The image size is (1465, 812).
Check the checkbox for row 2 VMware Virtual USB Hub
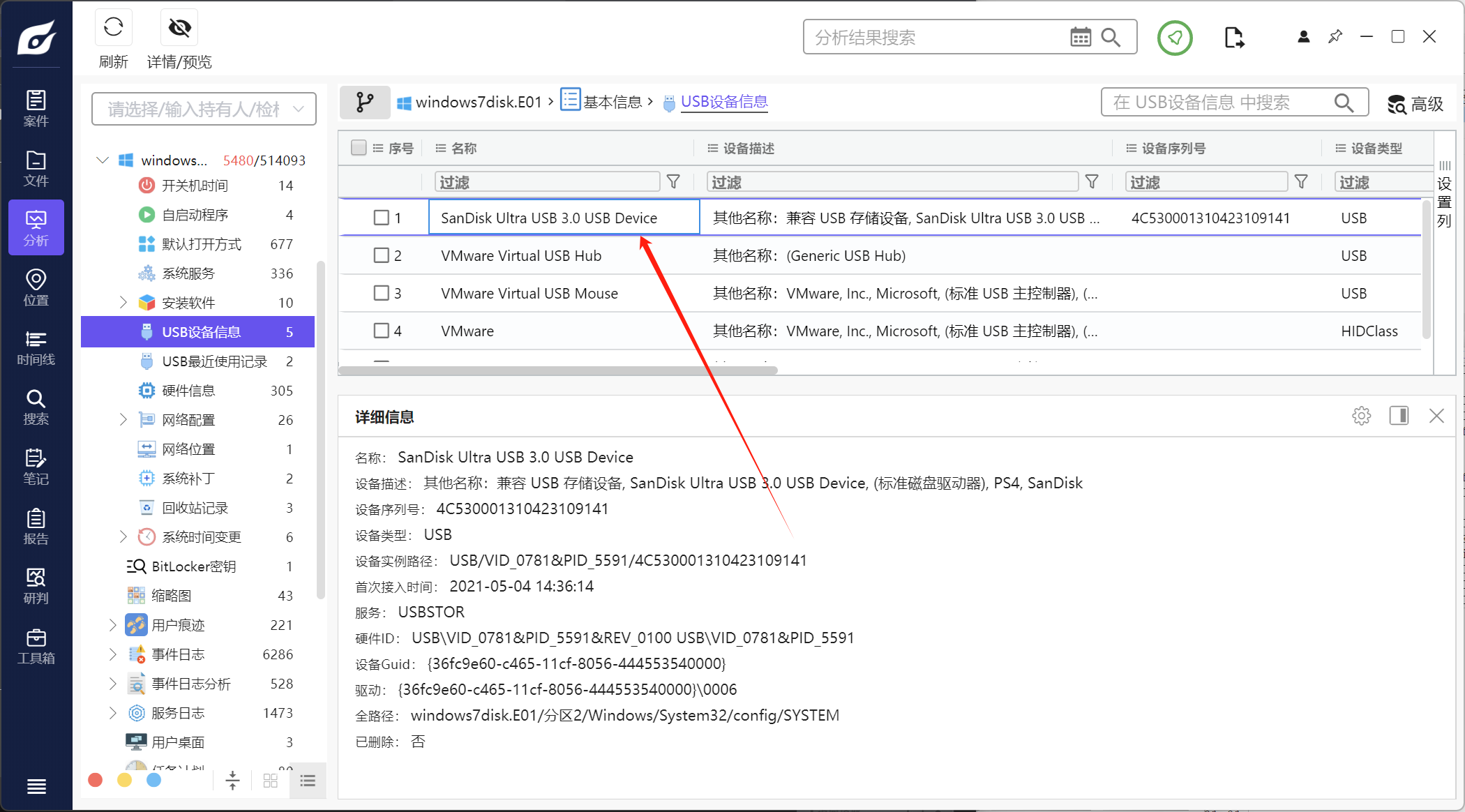tap(381, 255)
